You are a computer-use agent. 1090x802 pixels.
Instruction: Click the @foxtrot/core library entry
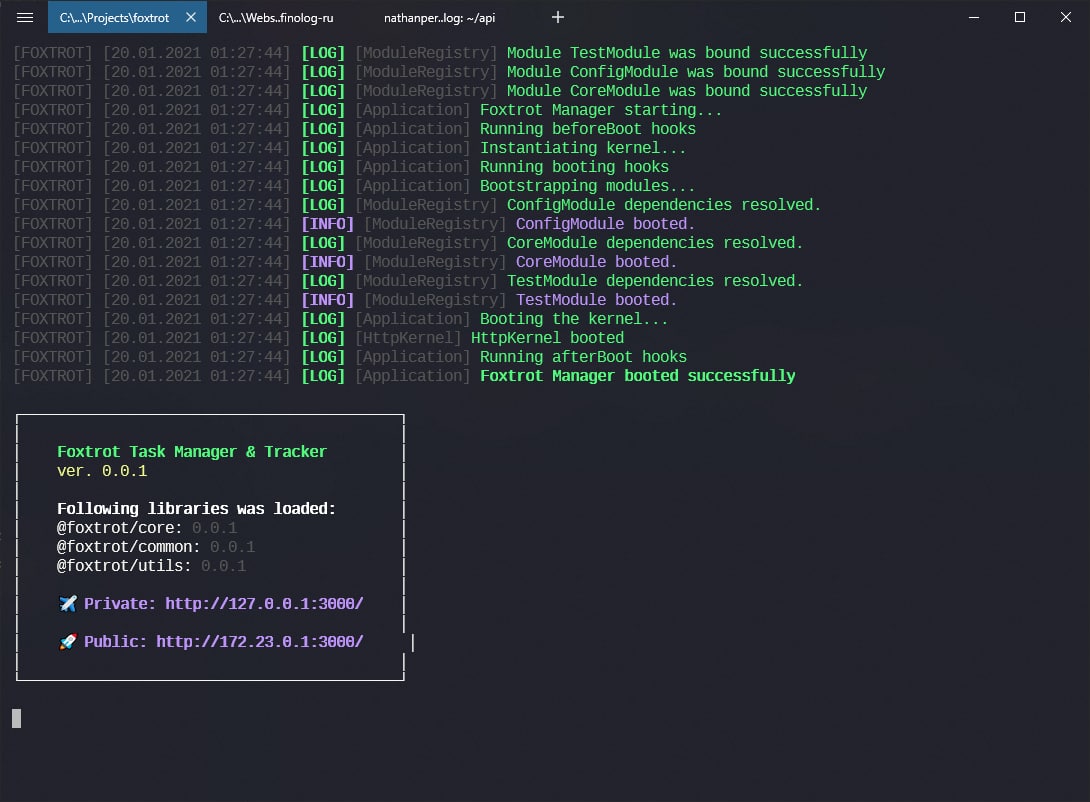(x=119, y=528)
